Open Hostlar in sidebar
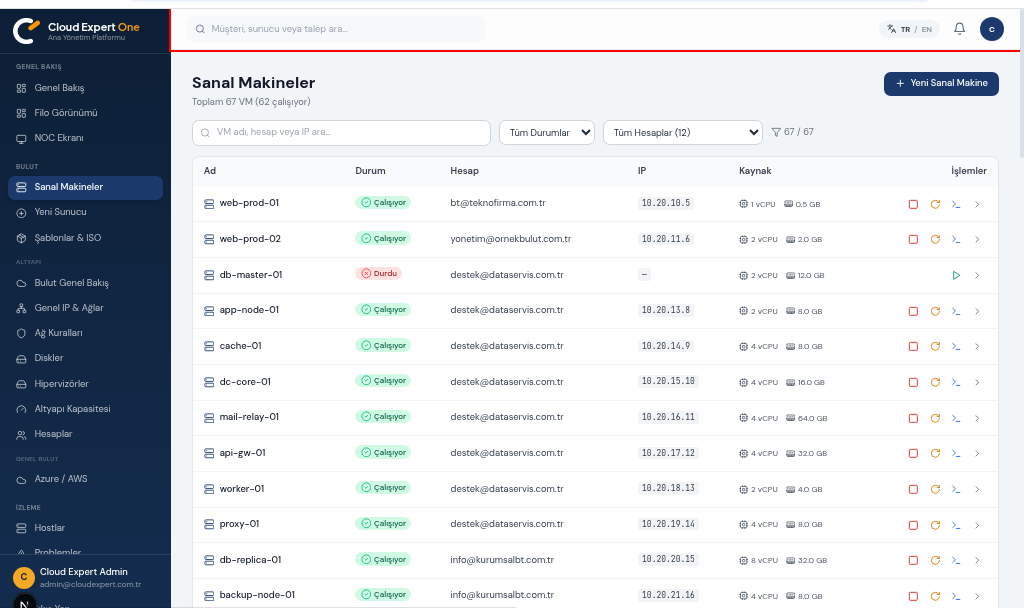 click(85, 528)
